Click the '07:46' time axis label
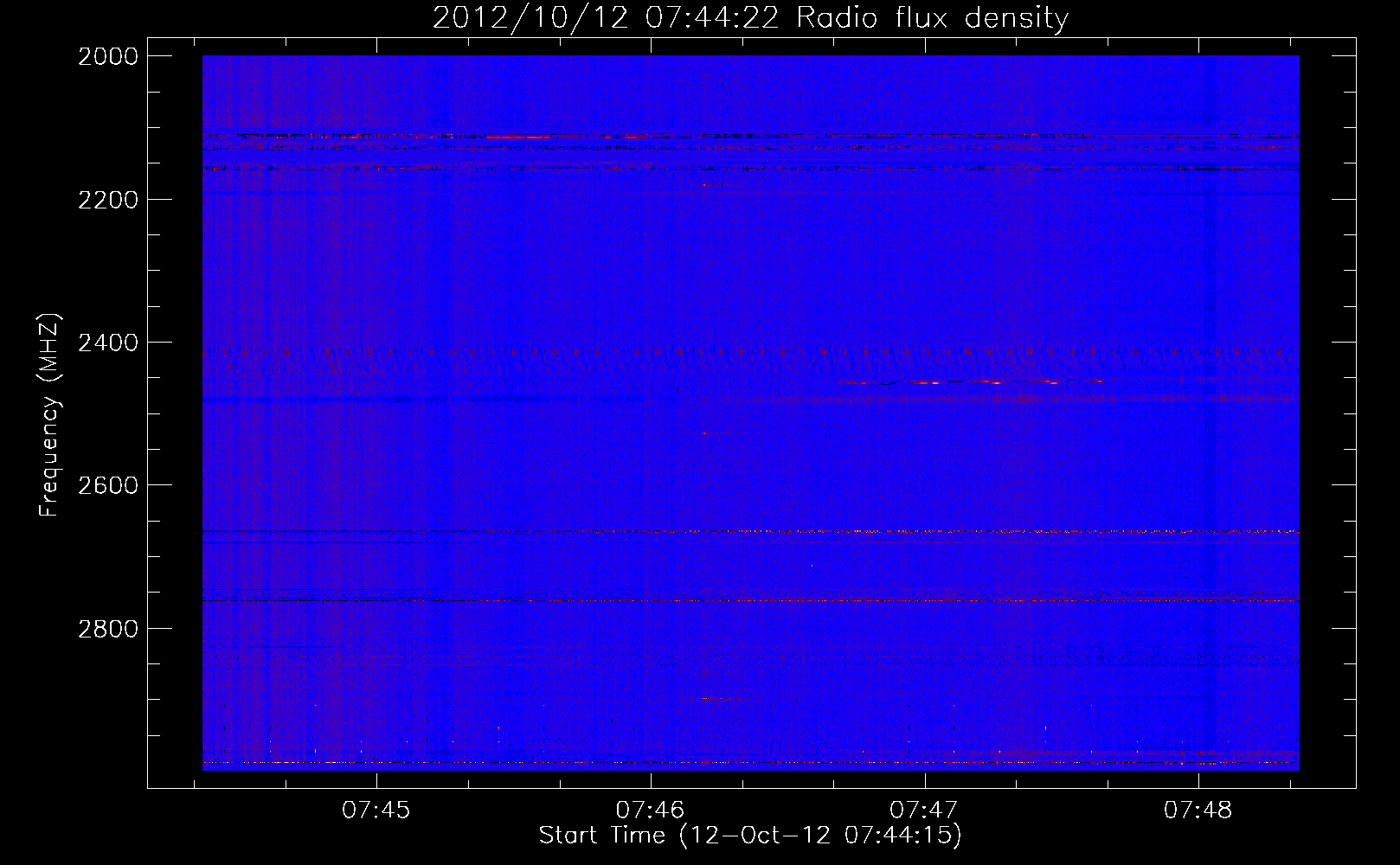Viewport: 1400px width, 865px height. tap(650, 811)
